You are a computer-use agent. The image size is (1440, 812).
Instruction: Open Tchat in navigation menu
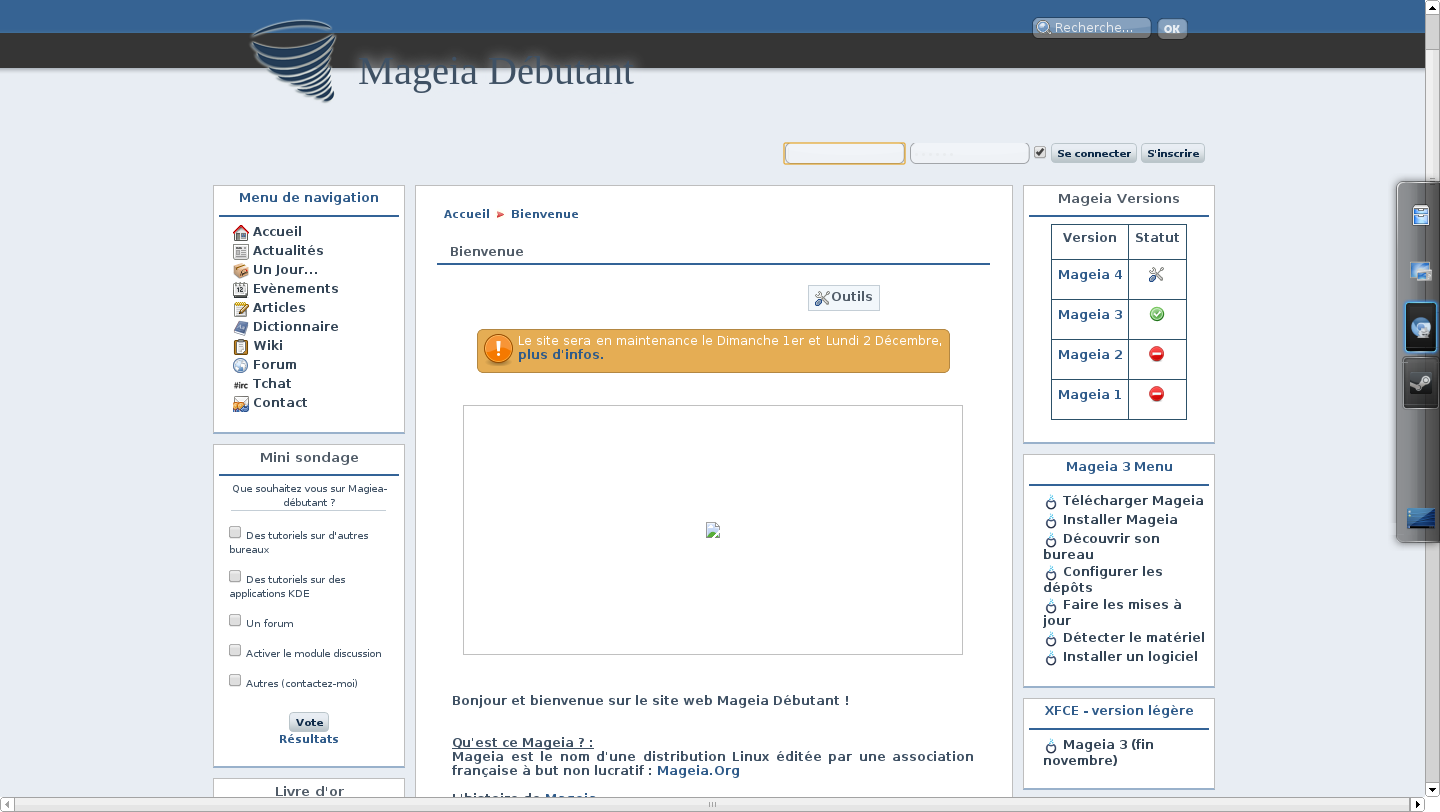tap(272, 384)
